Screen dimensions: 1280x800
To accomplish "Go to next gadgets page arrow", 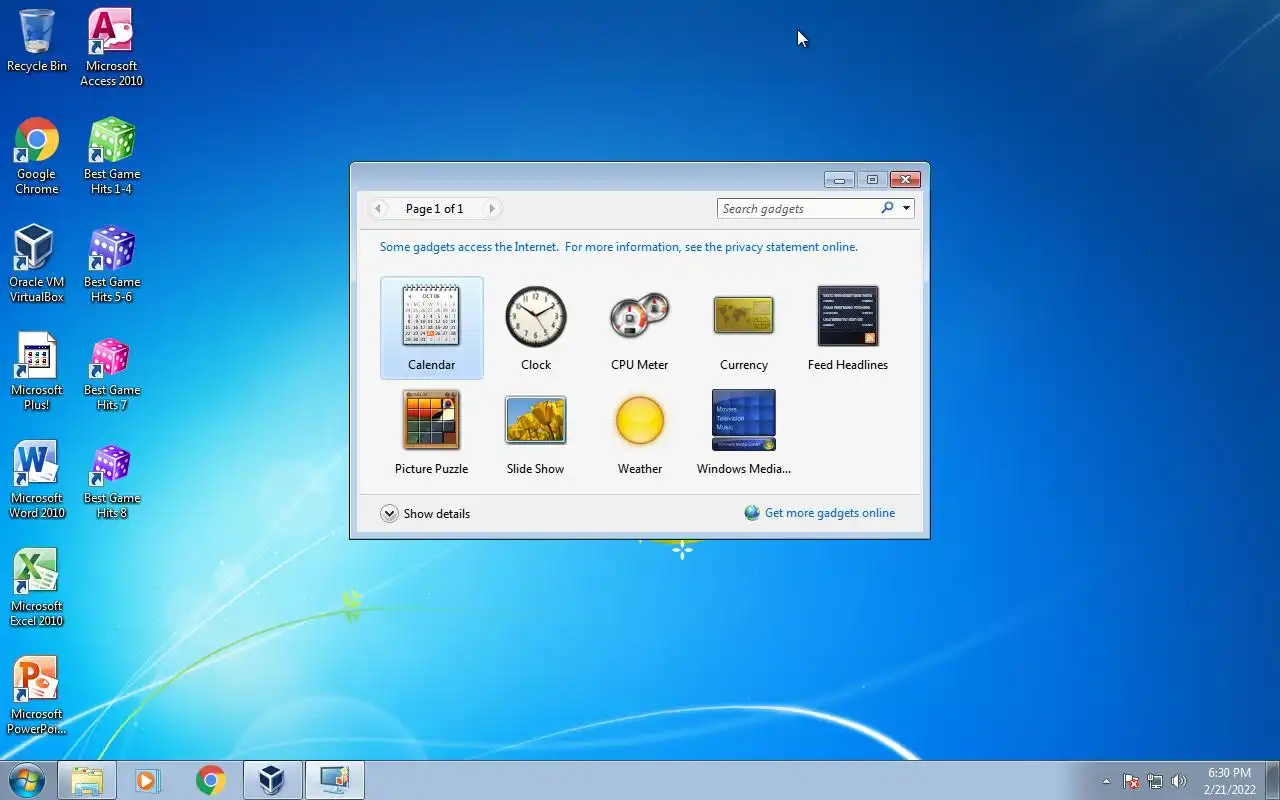I will (x=491, y=208).
